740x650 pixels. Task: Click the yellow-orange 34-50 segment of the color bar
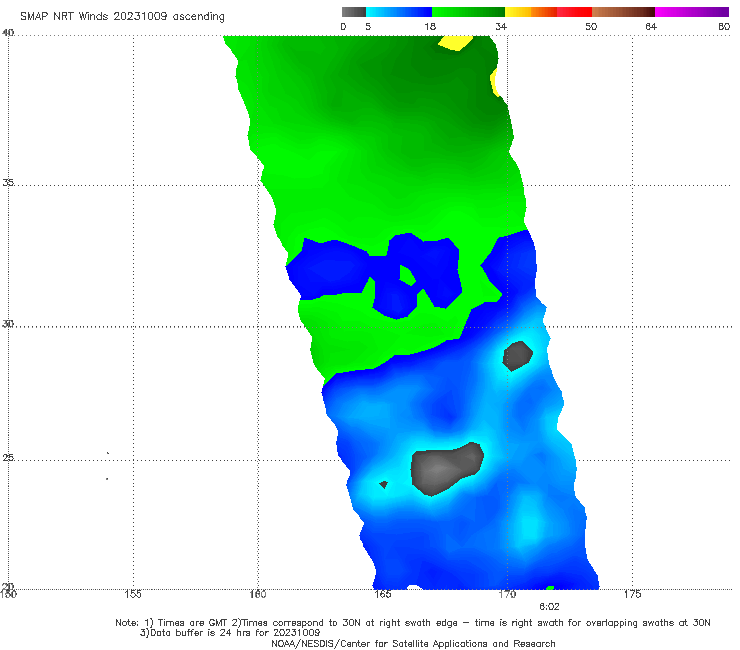pyautogui.click(x=548, y=12)
